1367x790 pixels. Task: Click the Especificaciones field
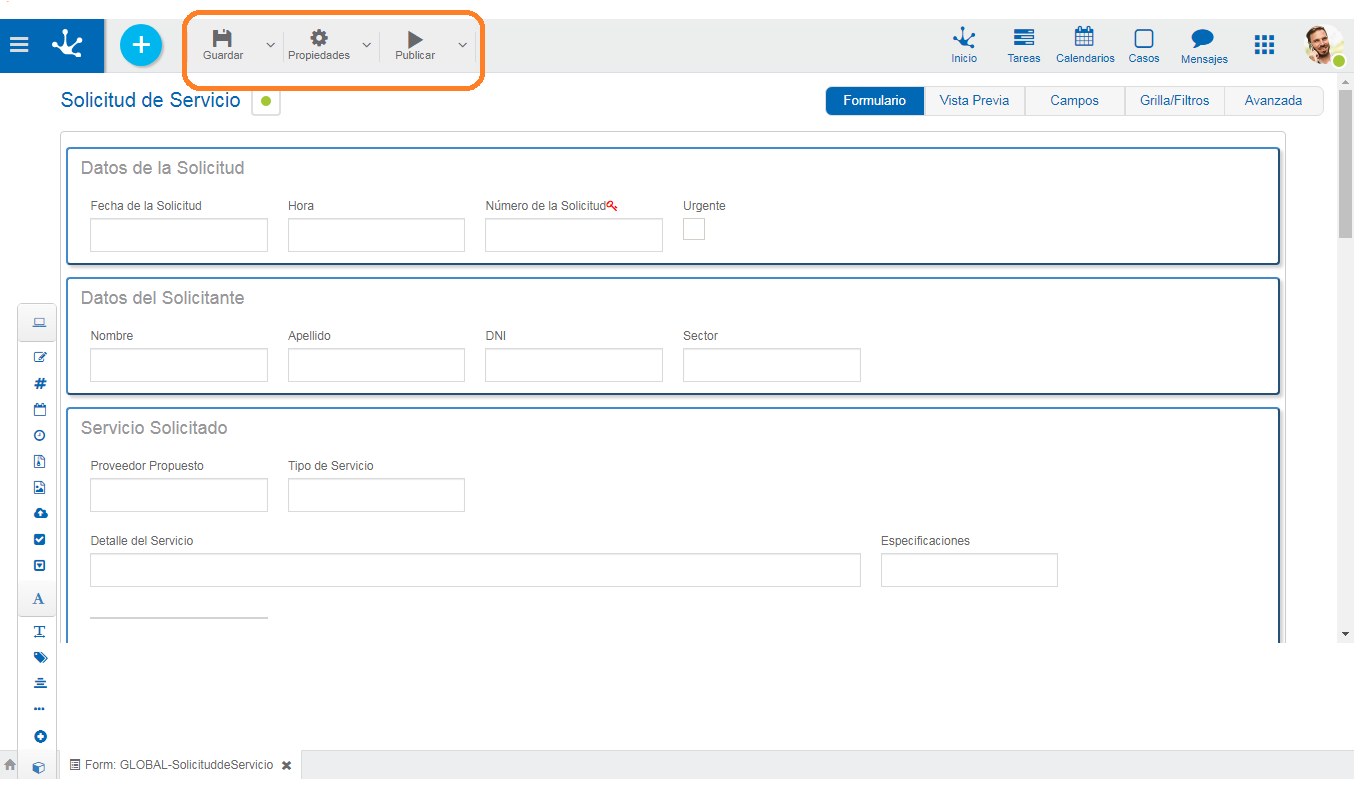coord(969,570)
